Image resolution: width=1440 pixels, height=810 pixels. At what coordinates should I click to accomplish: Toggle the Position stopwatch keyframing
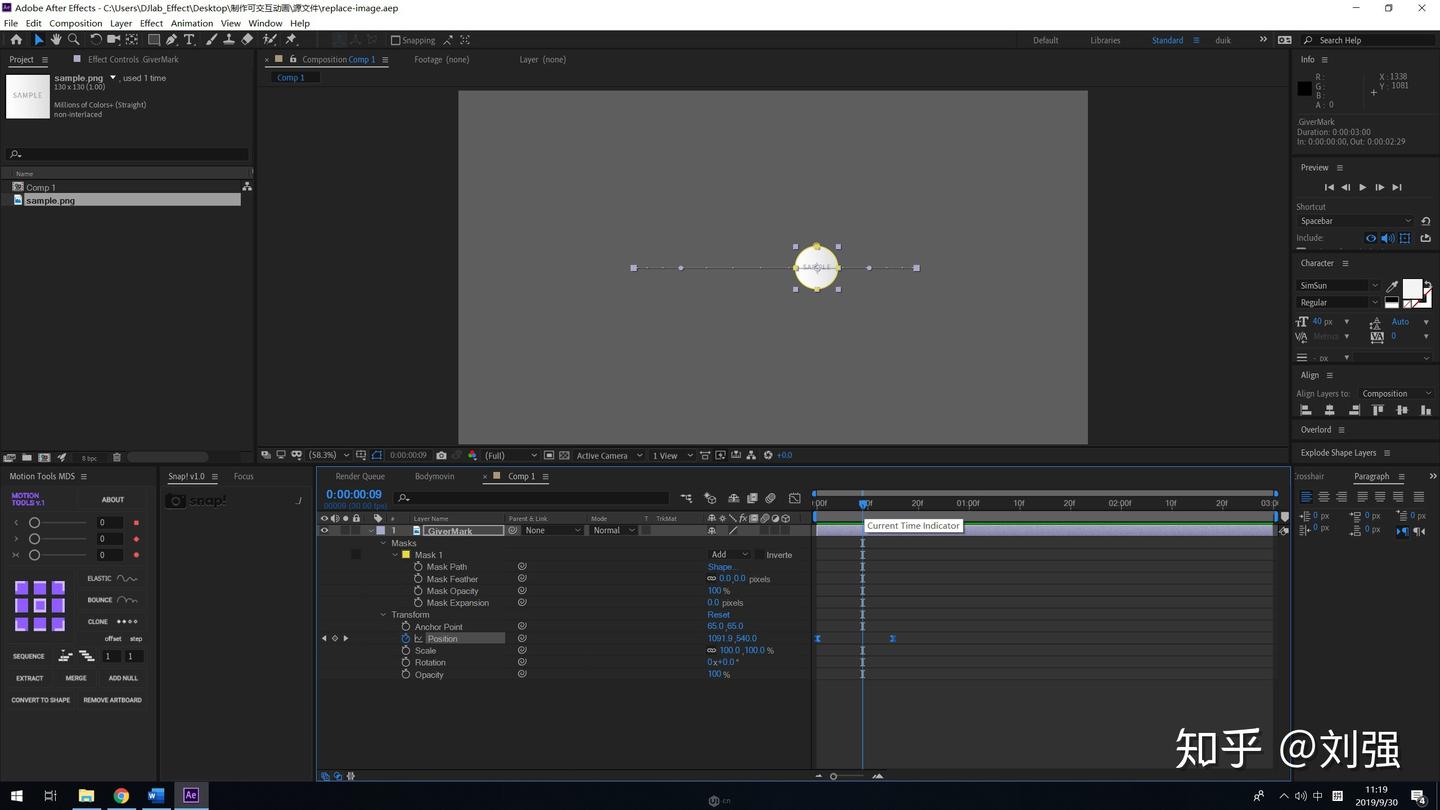coord(406,639)
